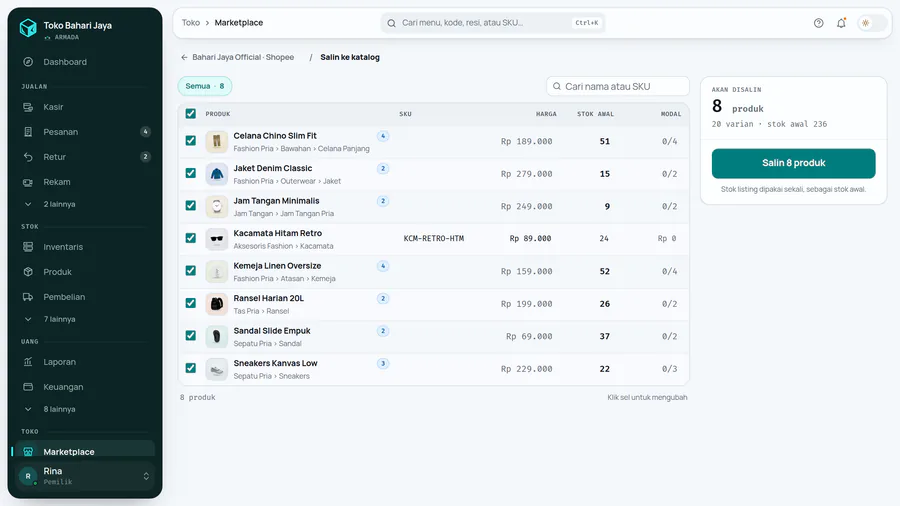Expand 4 variants badge of Celana Chino

383,136
